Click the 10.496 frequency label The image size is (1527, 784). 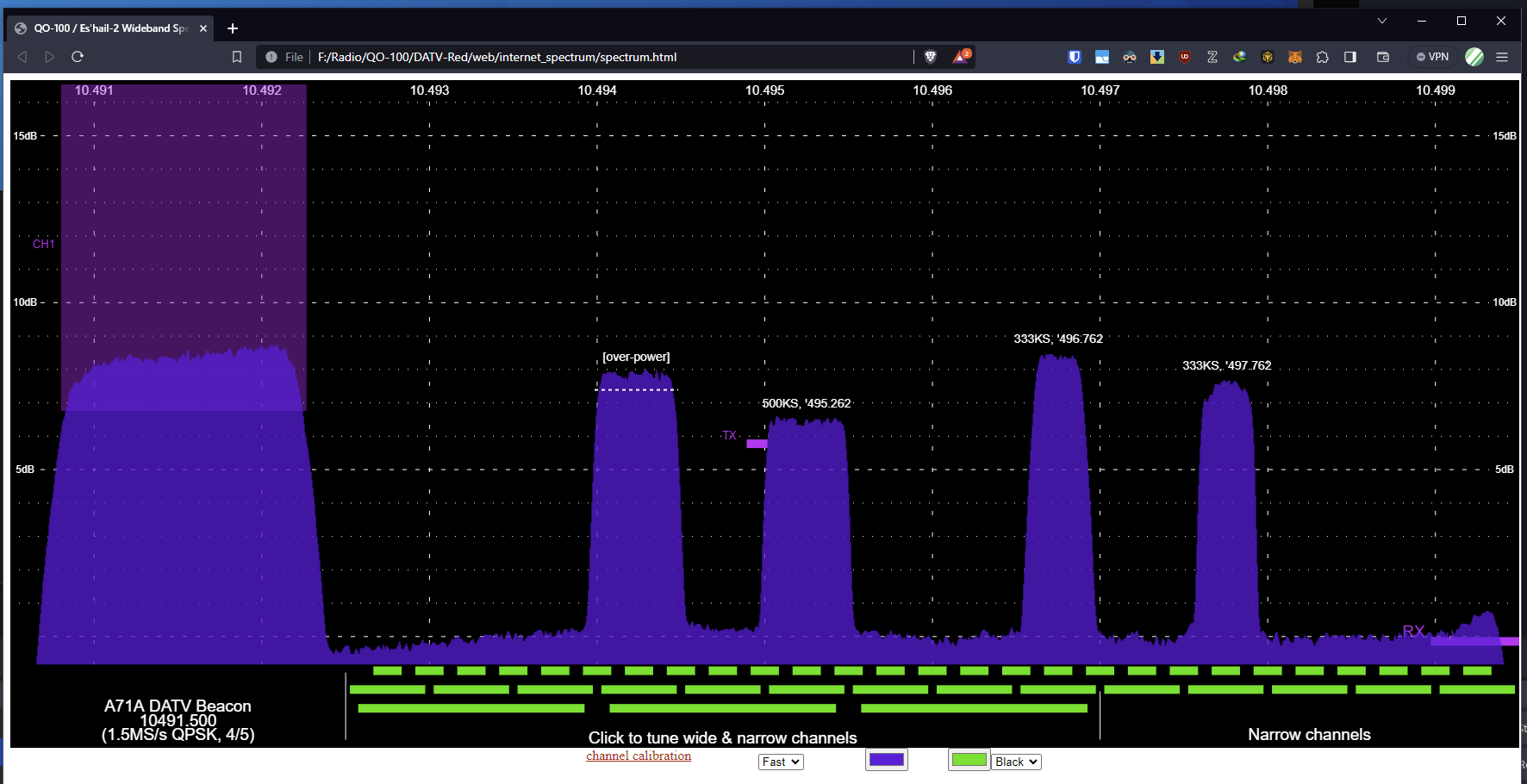point(932,90)
